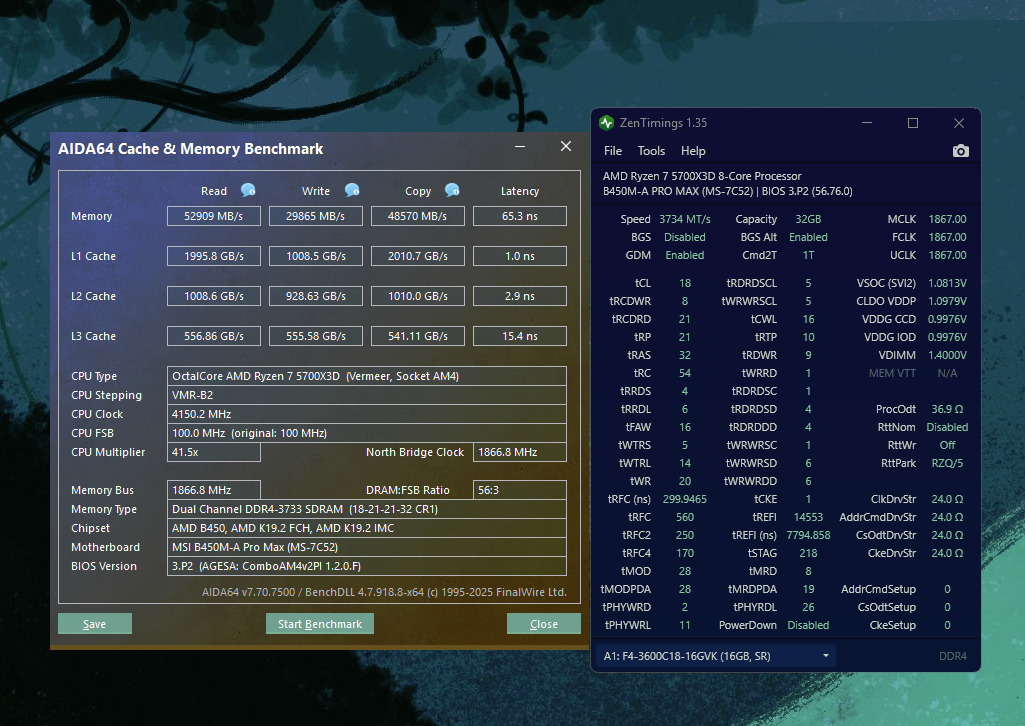
Task: Open the Tools menu in ZenTimings
Action: [x=651, y=151]
